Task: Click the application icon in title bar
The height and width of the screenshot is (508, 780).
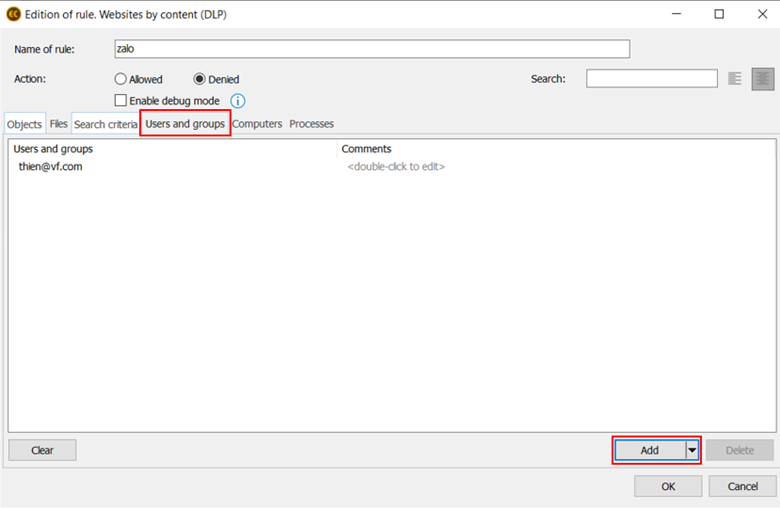Action: coord(13,14)
